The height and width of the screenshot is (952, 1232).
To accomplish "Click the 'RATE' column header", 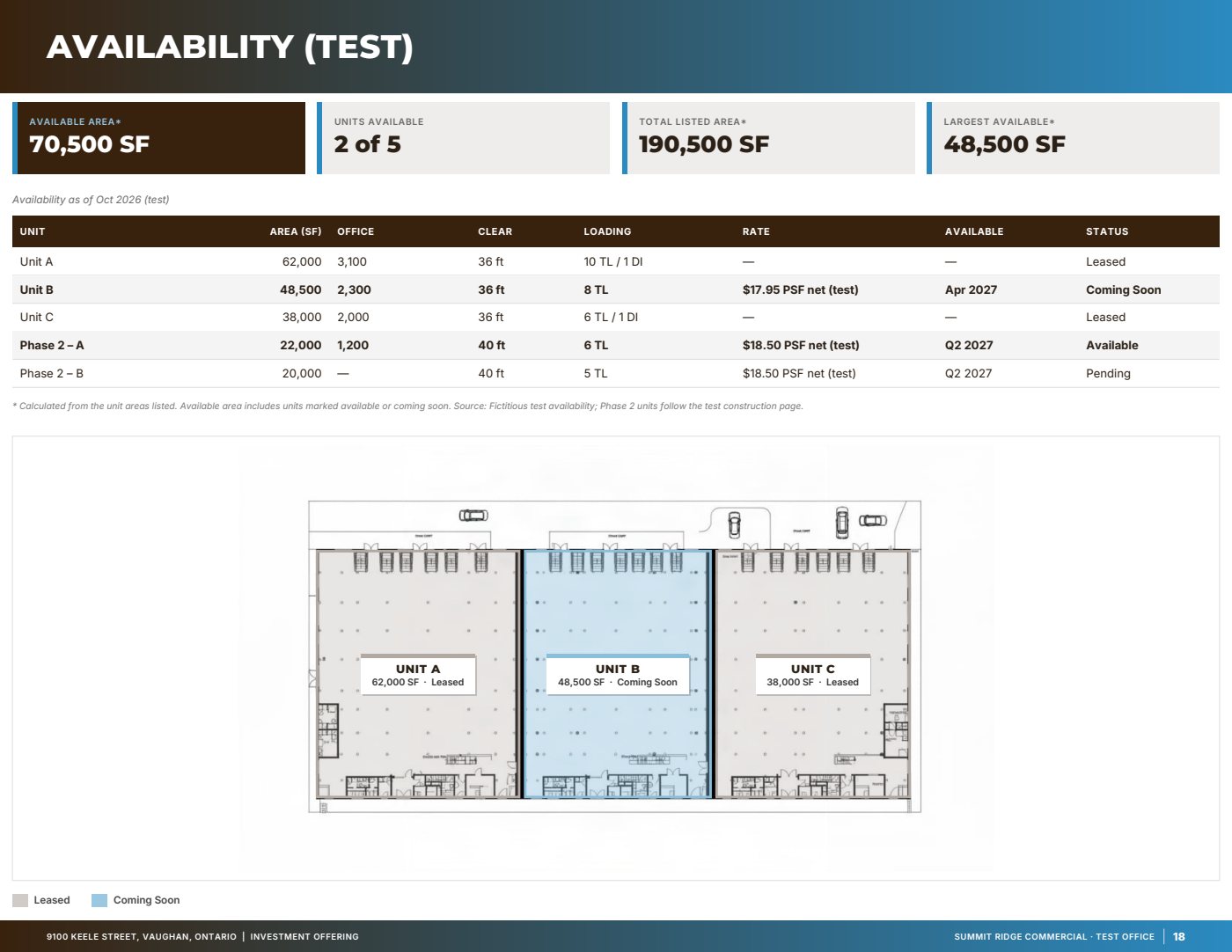I will click(756, 231).
